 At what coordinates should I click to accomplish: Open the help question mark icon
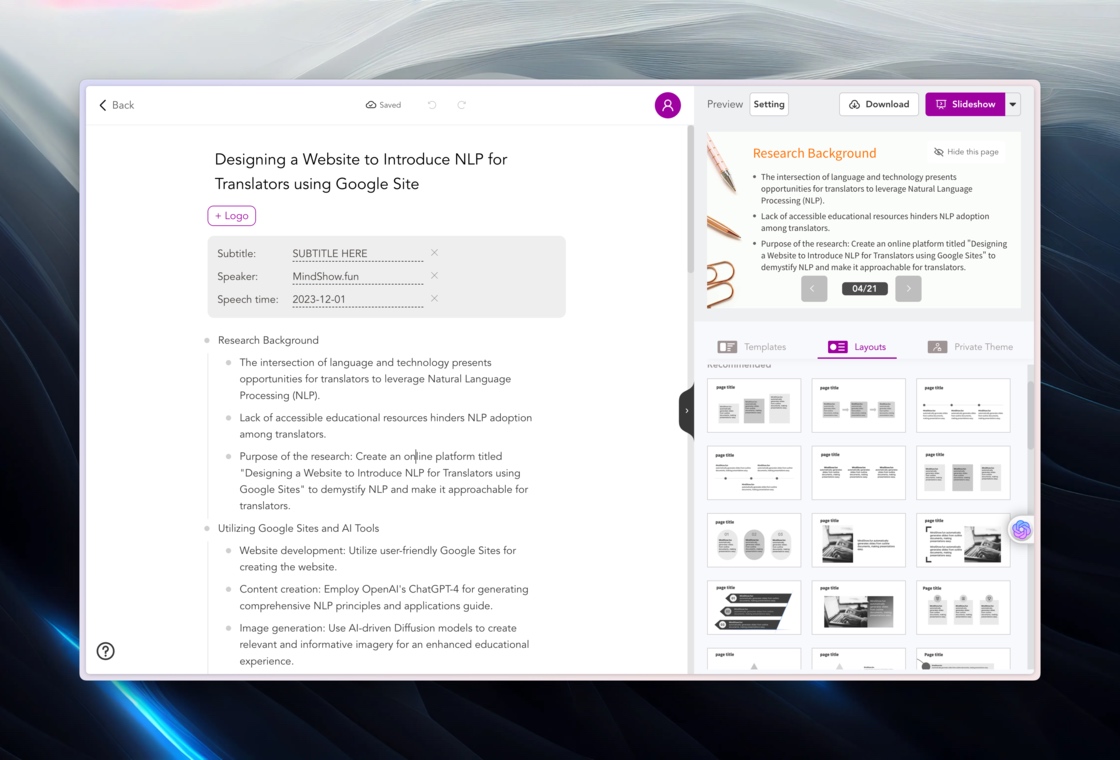tap(106, 651)
